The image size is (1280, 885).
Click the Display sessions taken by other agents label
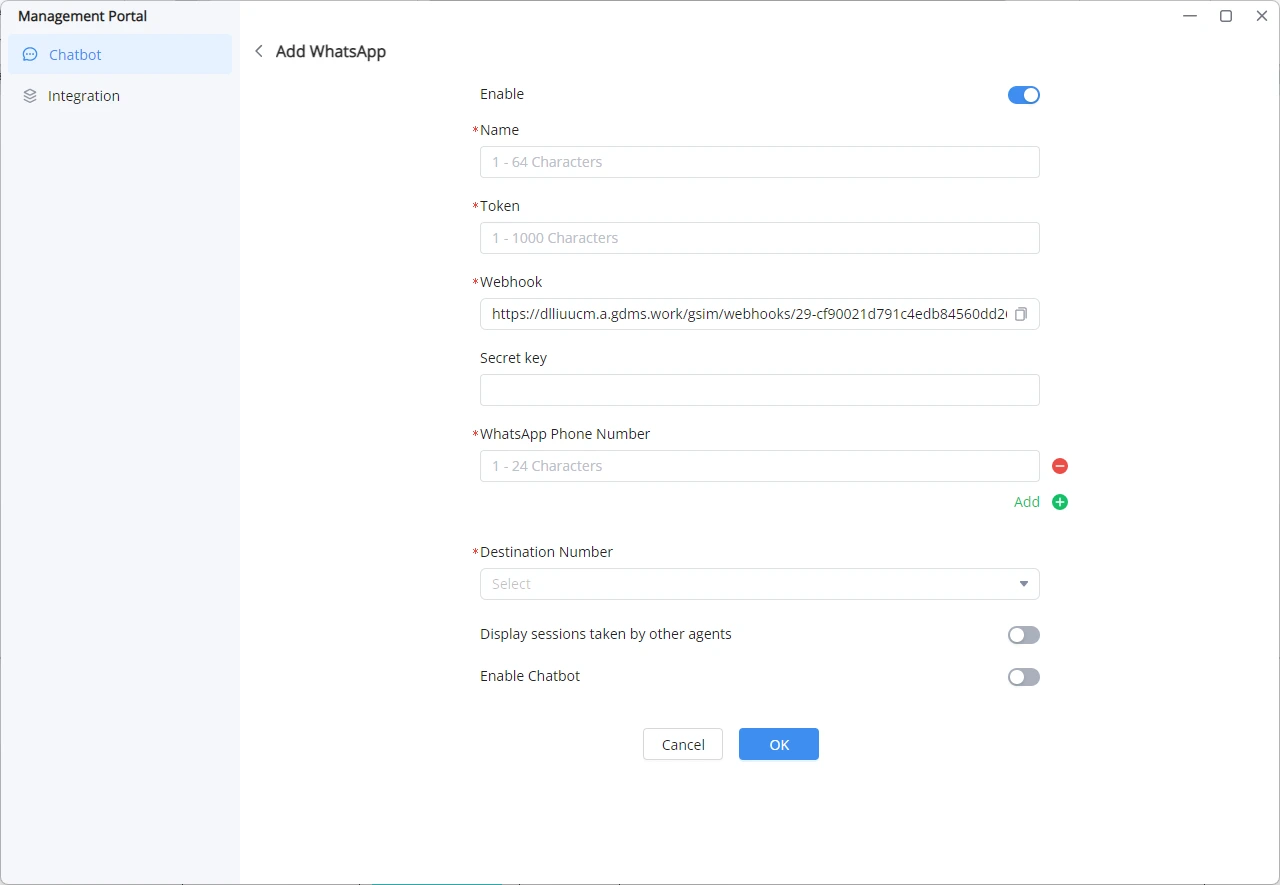point(606,634)
